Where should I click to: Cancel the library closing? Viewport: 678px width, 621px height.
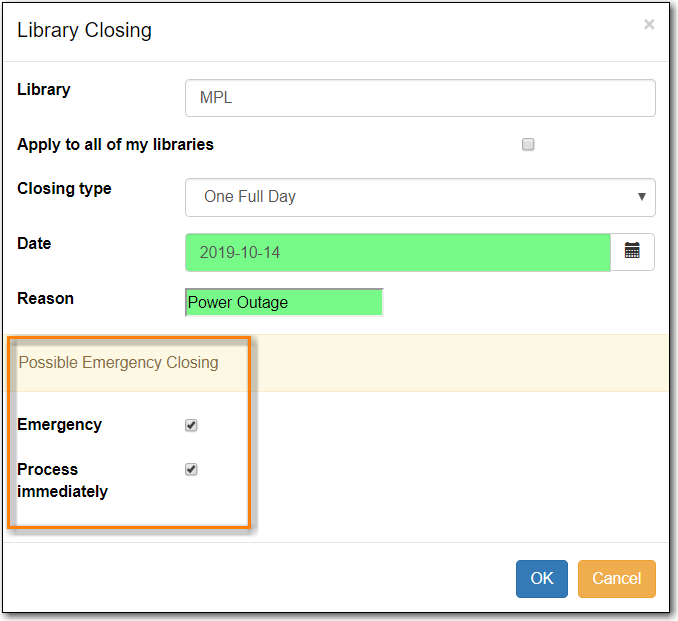point(616,578)
